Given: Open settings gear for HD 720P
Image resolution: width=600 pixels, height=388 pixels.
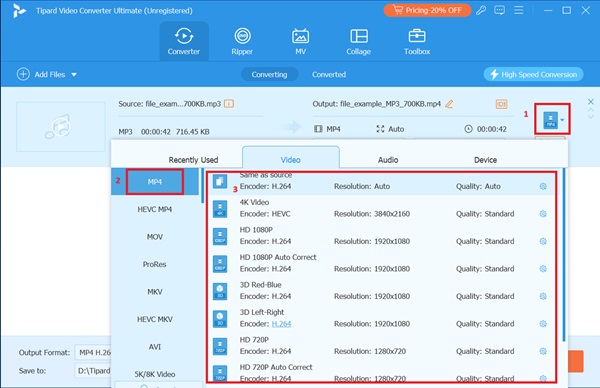Looking at the screenshot, I should tap(543, 351).
